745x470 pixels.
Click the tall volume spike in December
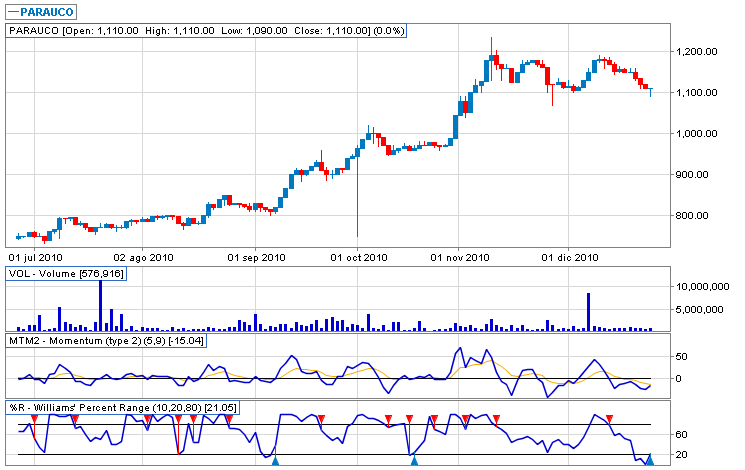click(589, 311)
